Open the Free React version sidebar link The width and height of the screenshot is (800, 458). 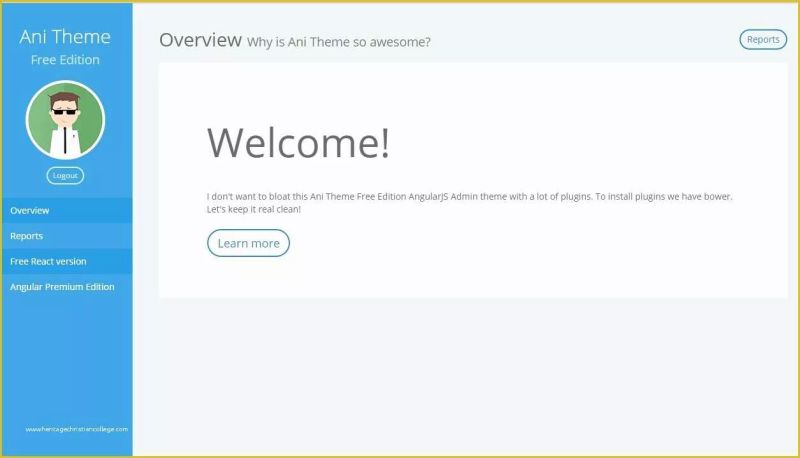pos(67,261)
